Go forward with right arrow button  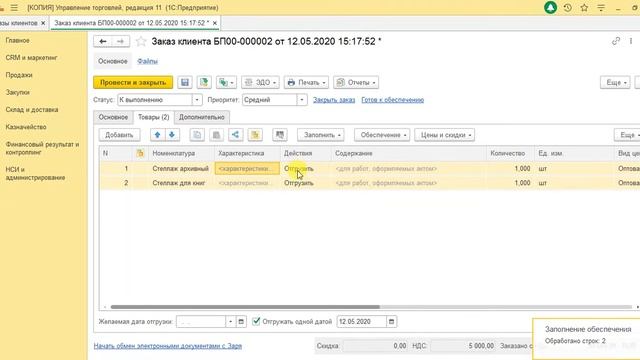tap(120, 41)
